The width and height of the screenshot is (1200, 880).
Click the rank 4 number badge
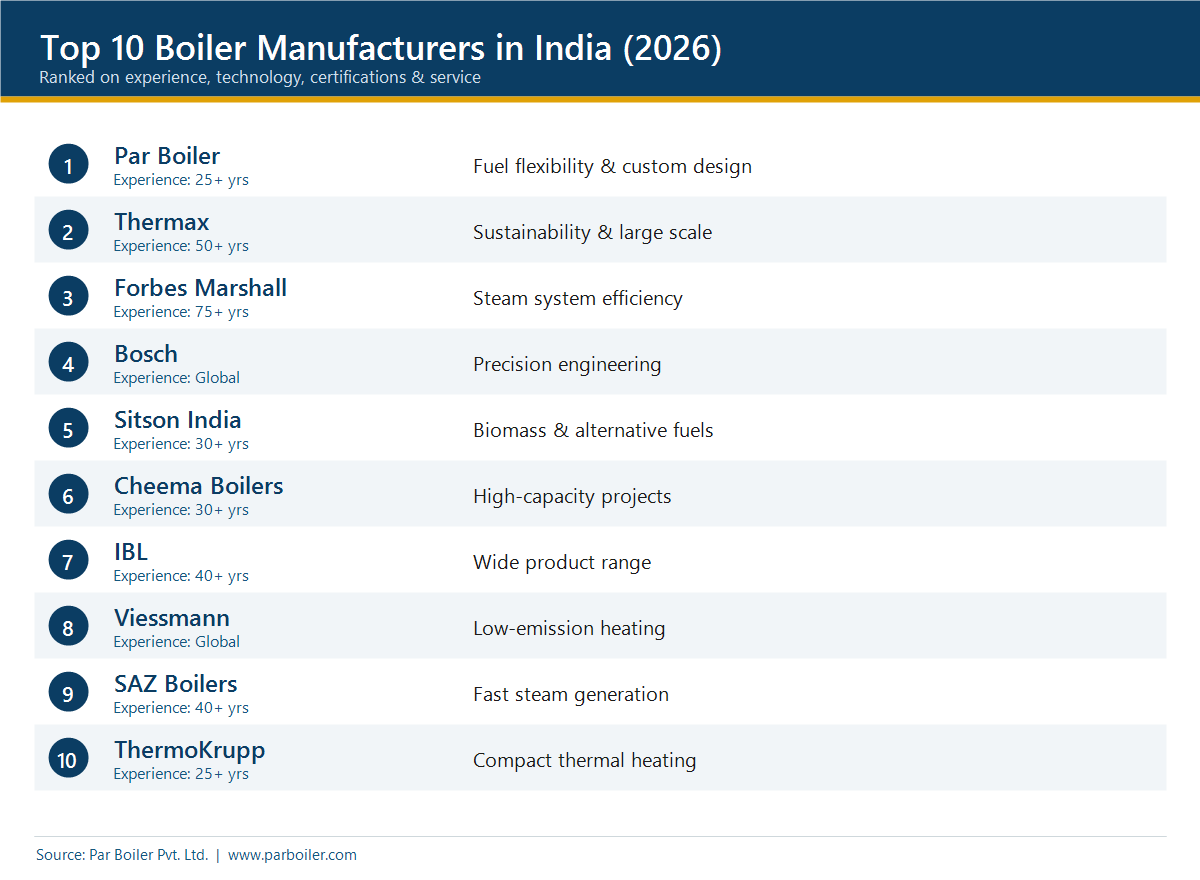click(x=68, y=363)
